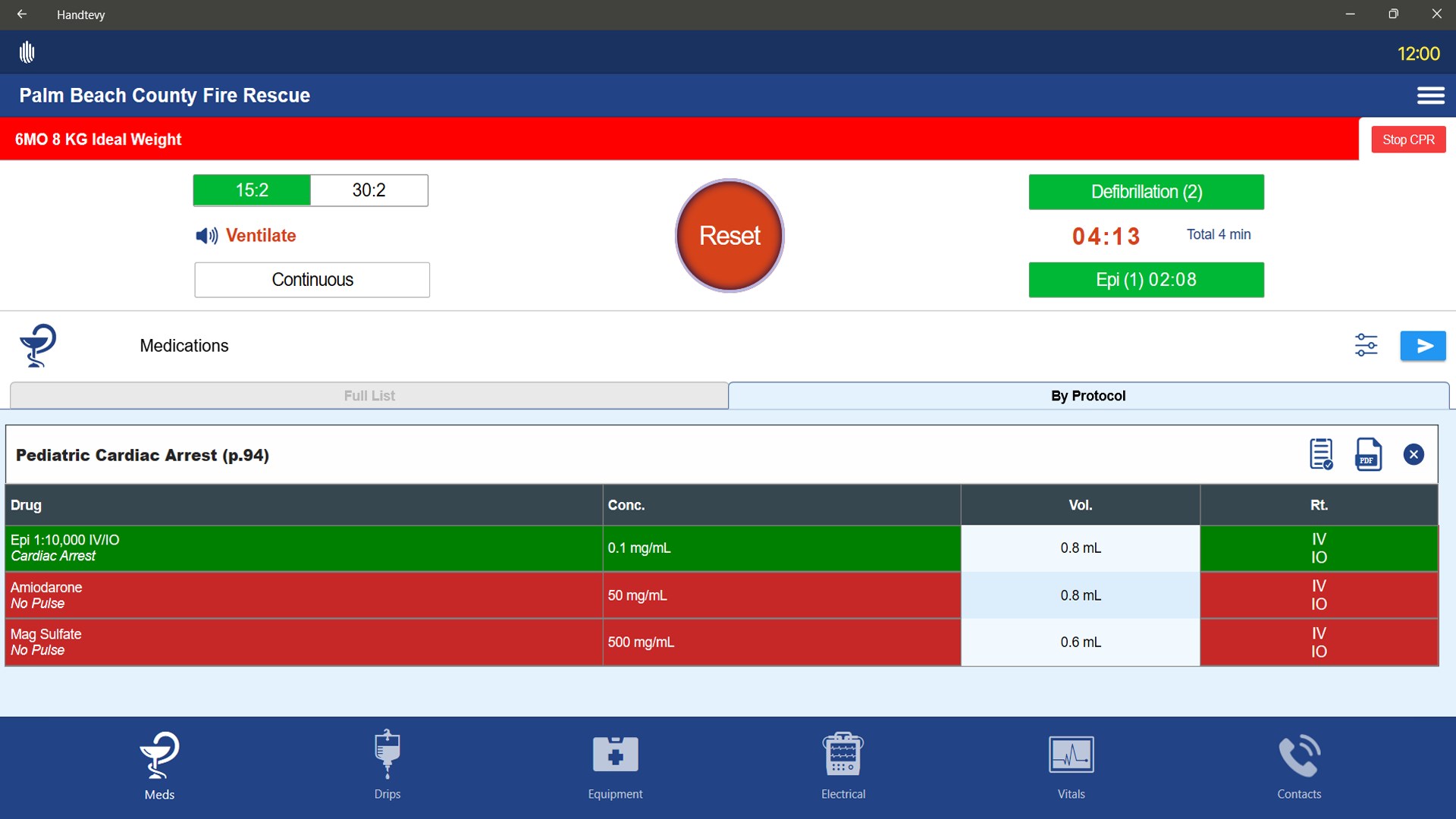Viewport: 1456px width, 819px height.
Task: Enable Continuous compression mode
Action: [x=312, y=280]
